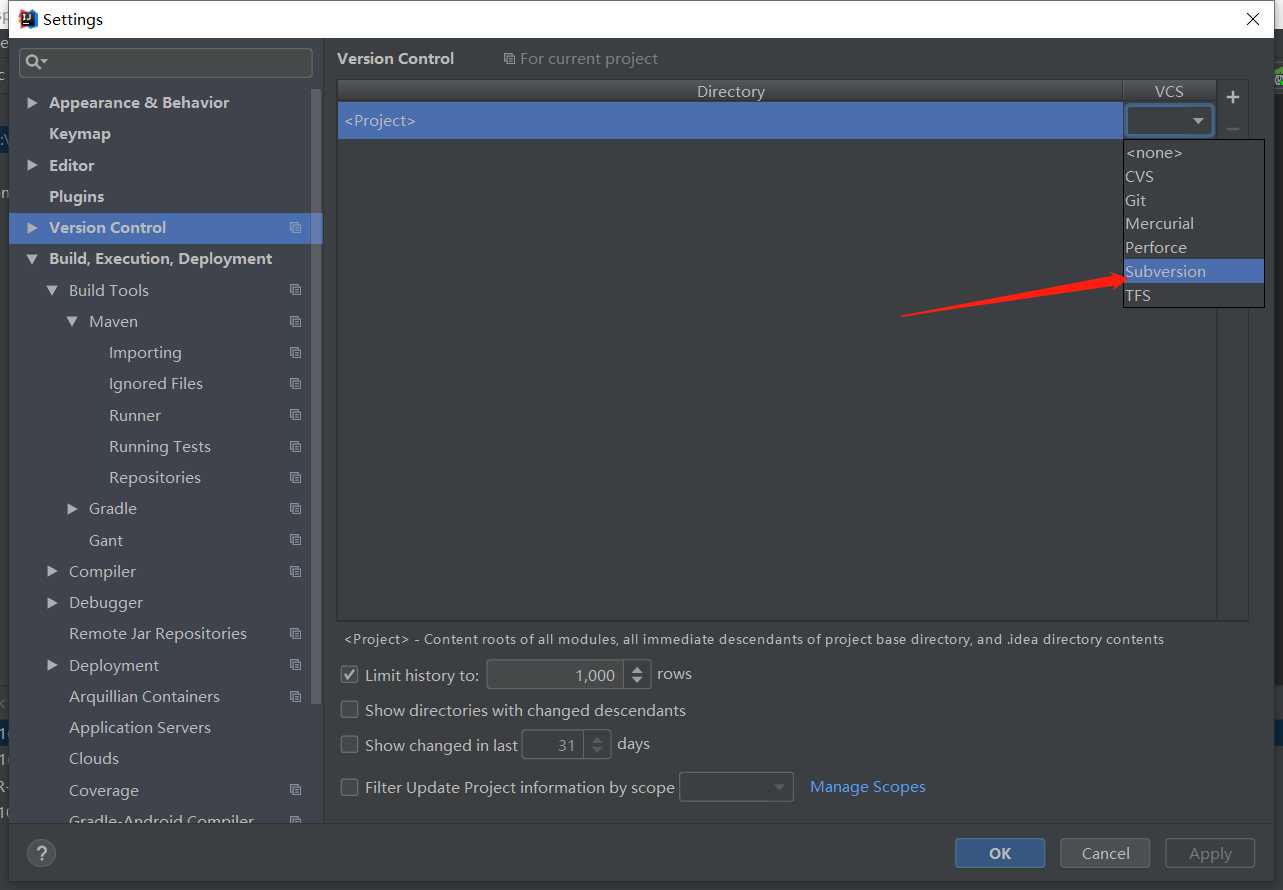This screenshot has width=1283, height=890.
Task: Select Application Servers in settings tree
Action: pyautogui.click(x=140, y=727)
